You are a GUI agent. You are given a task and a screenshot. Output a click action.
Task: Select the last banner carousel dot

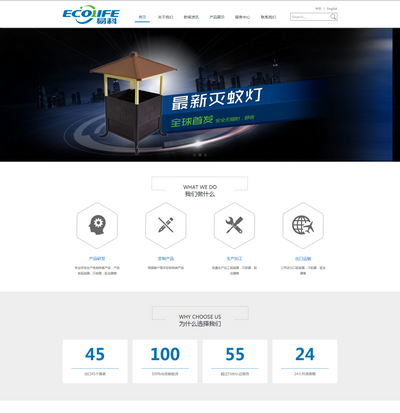pos(205,155)
